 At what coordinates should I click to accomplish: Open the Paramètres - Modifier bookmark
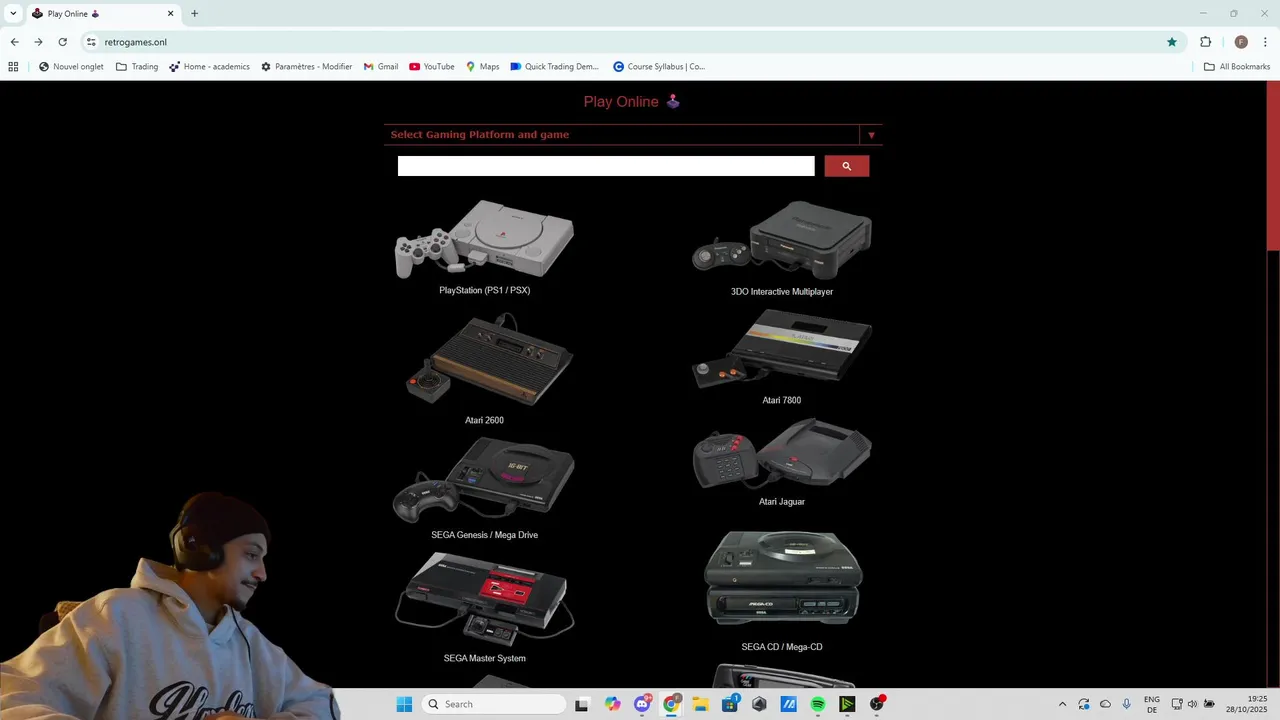point(306,67)
